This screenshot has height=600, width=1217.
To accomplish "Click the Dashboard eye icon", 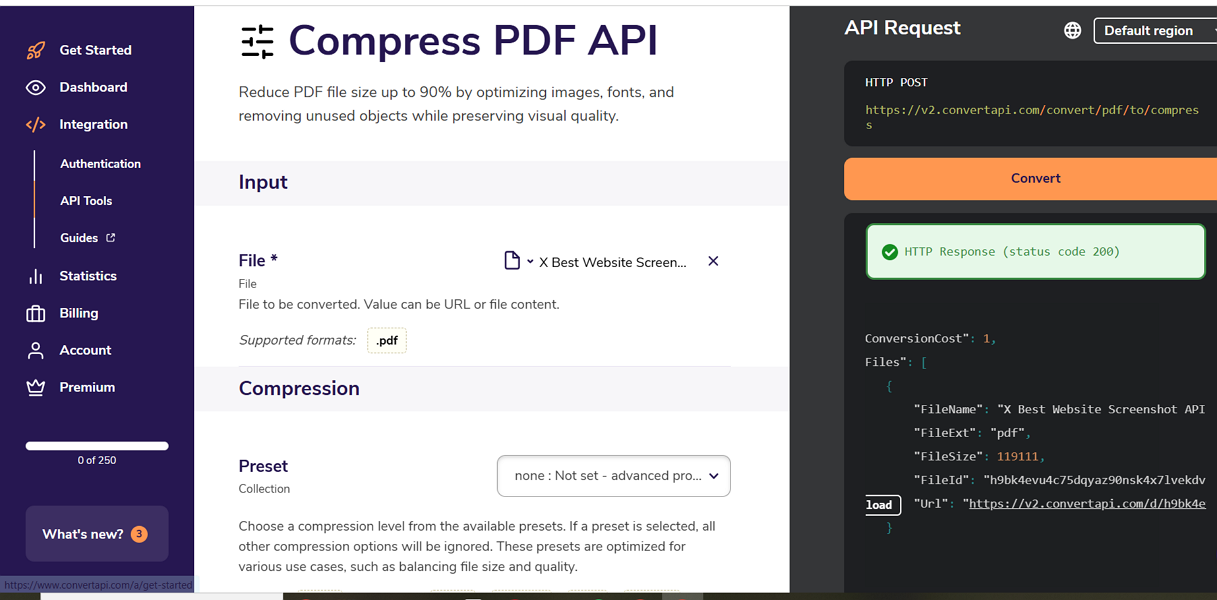I will [36, 88].
